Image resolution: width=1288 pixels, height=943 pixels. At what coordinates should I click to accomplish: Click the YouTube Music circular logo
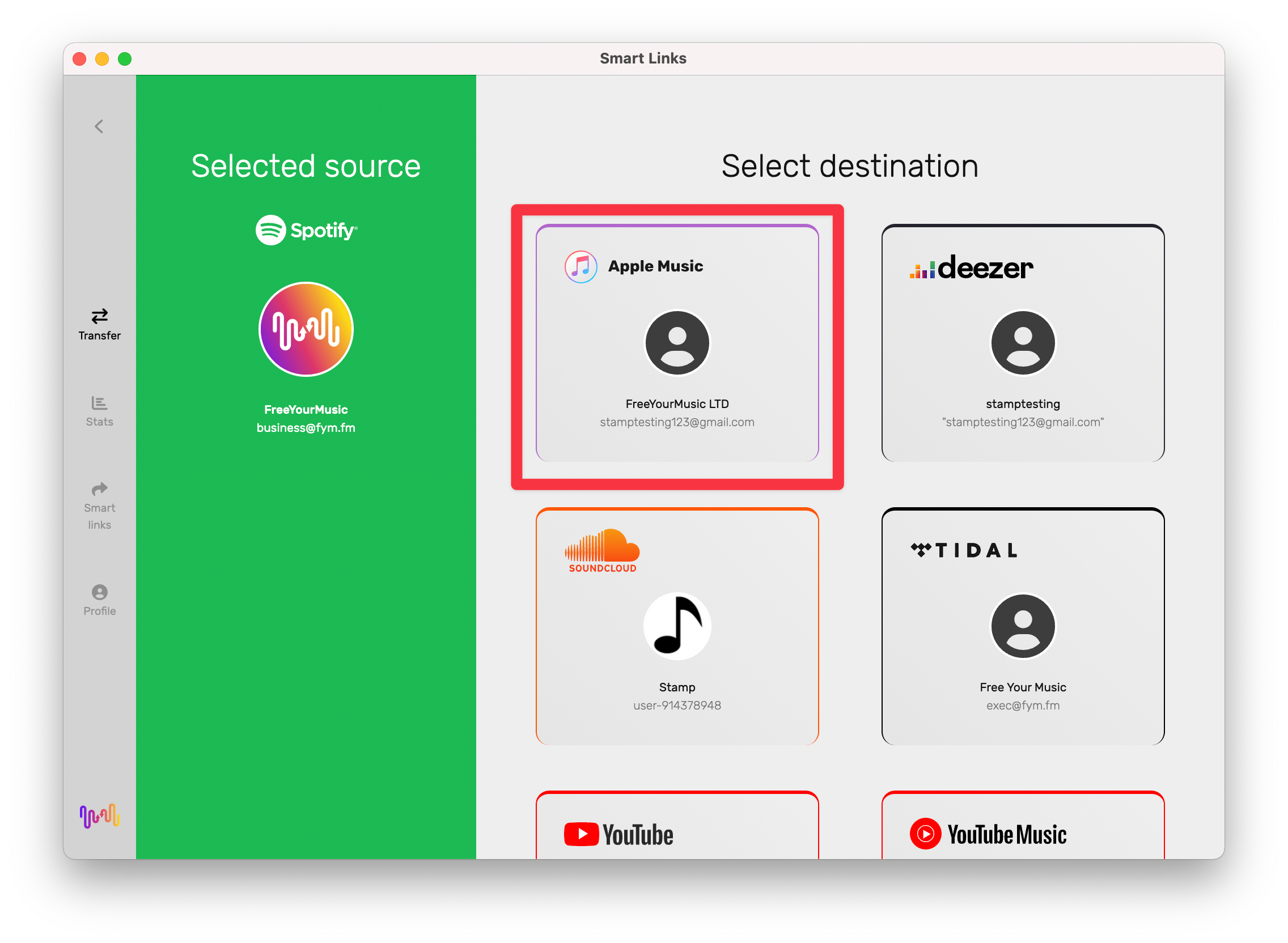tap(925, 834)
